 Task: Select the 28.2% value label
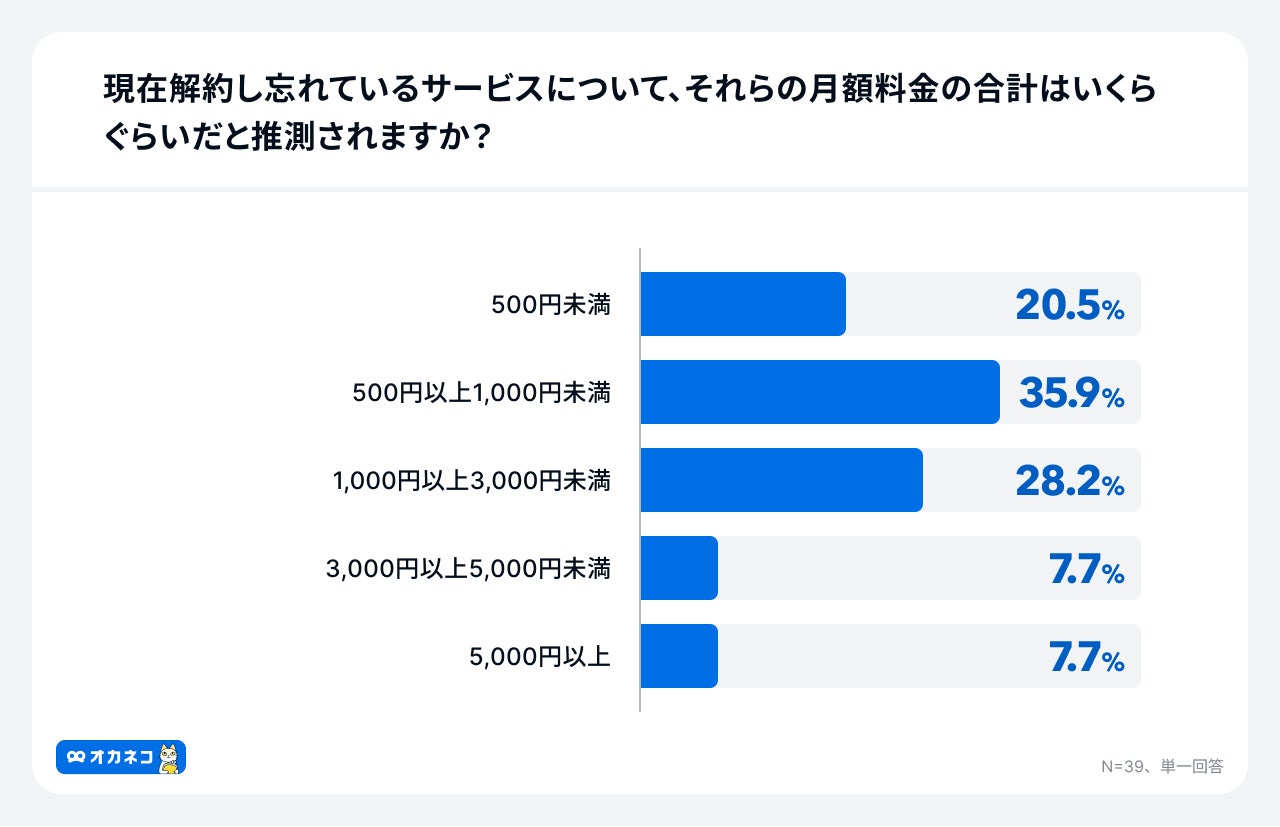coord(1069,482)
